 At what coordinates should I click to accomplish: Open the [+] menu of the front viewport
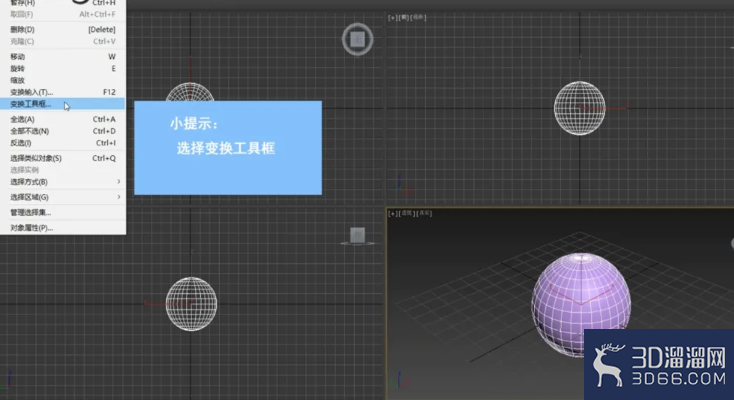pyautogui.click(x=392, y=18)
